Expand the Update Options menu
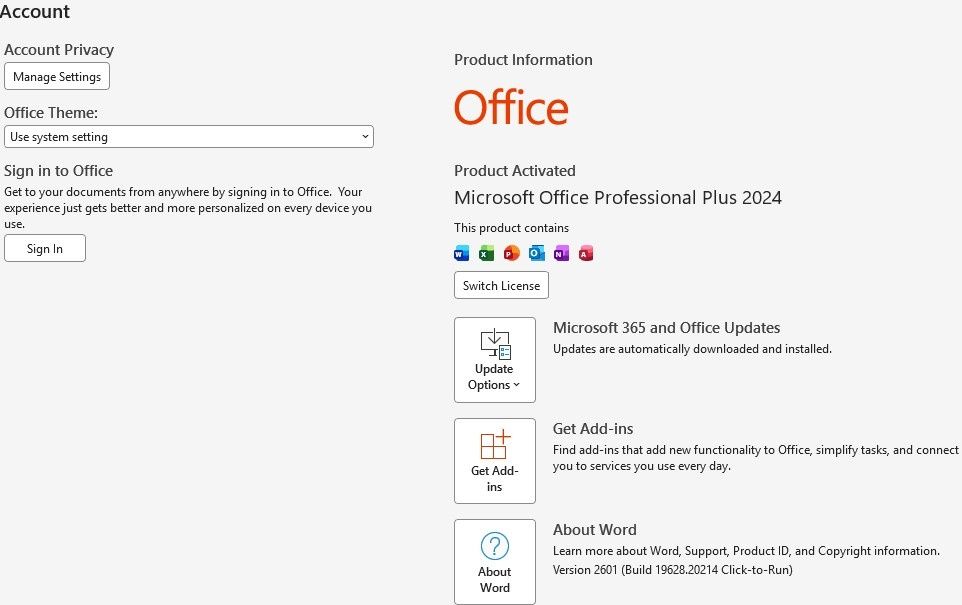 pyautogui.click(x=495, y=360)
